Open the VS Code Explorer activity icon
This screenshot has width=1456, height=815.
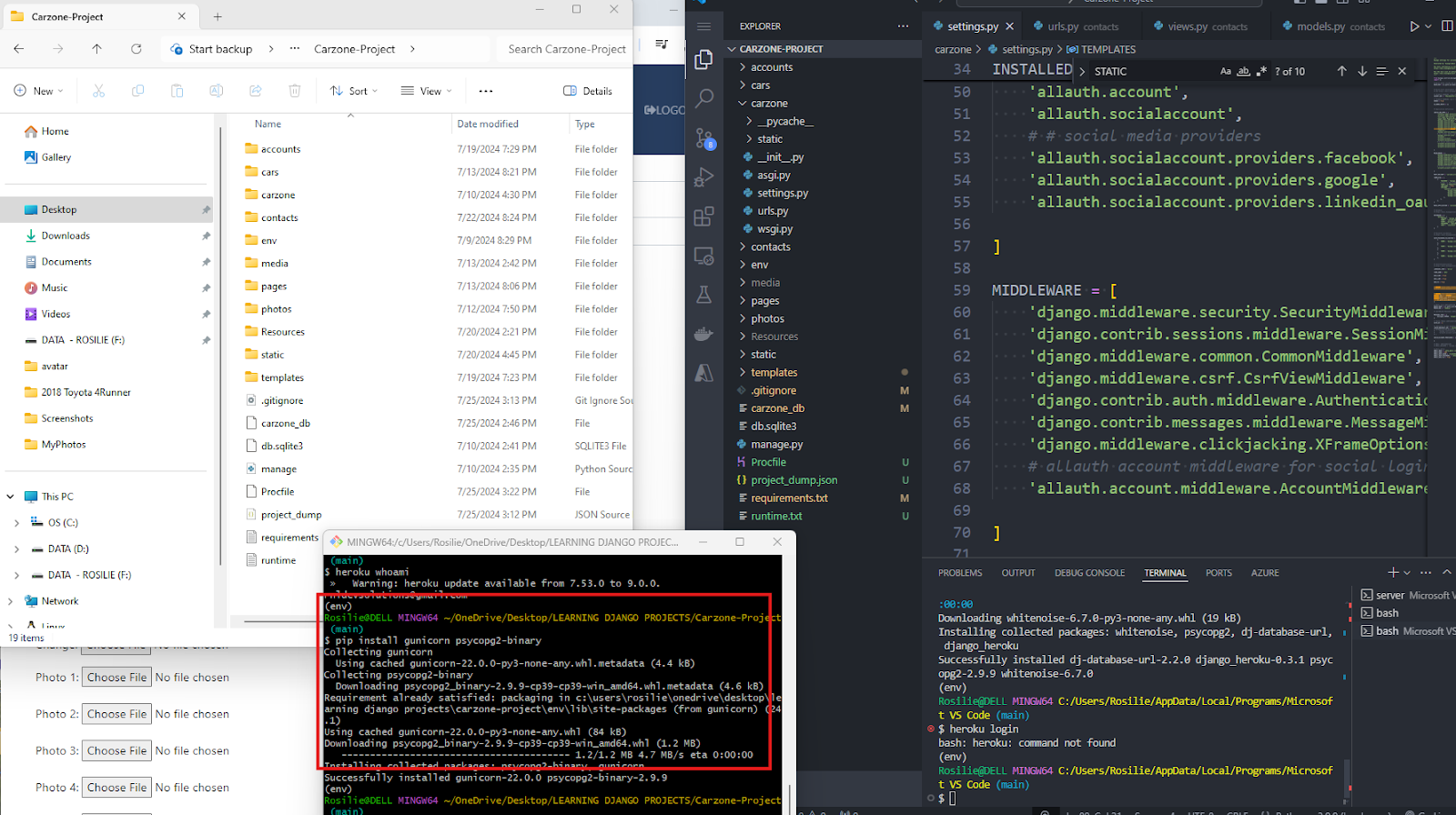[703, 60]
